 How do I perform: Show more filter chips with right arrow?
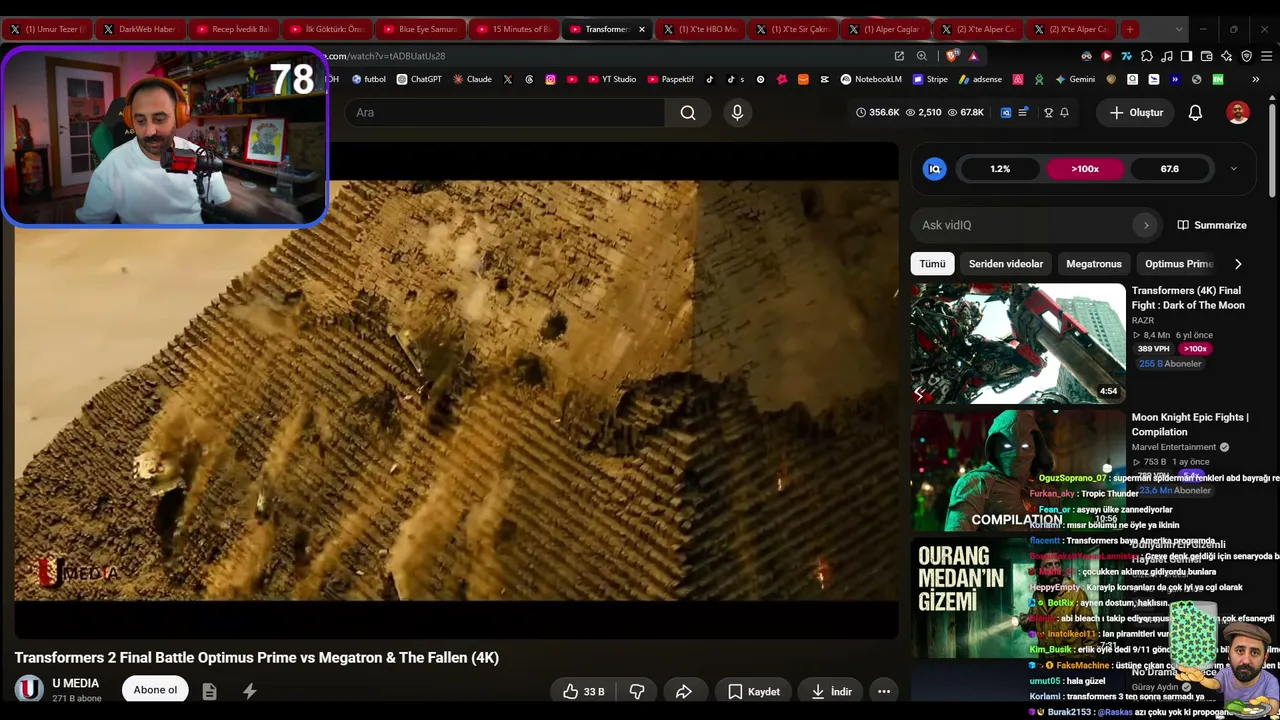[x=1238, y=264]
